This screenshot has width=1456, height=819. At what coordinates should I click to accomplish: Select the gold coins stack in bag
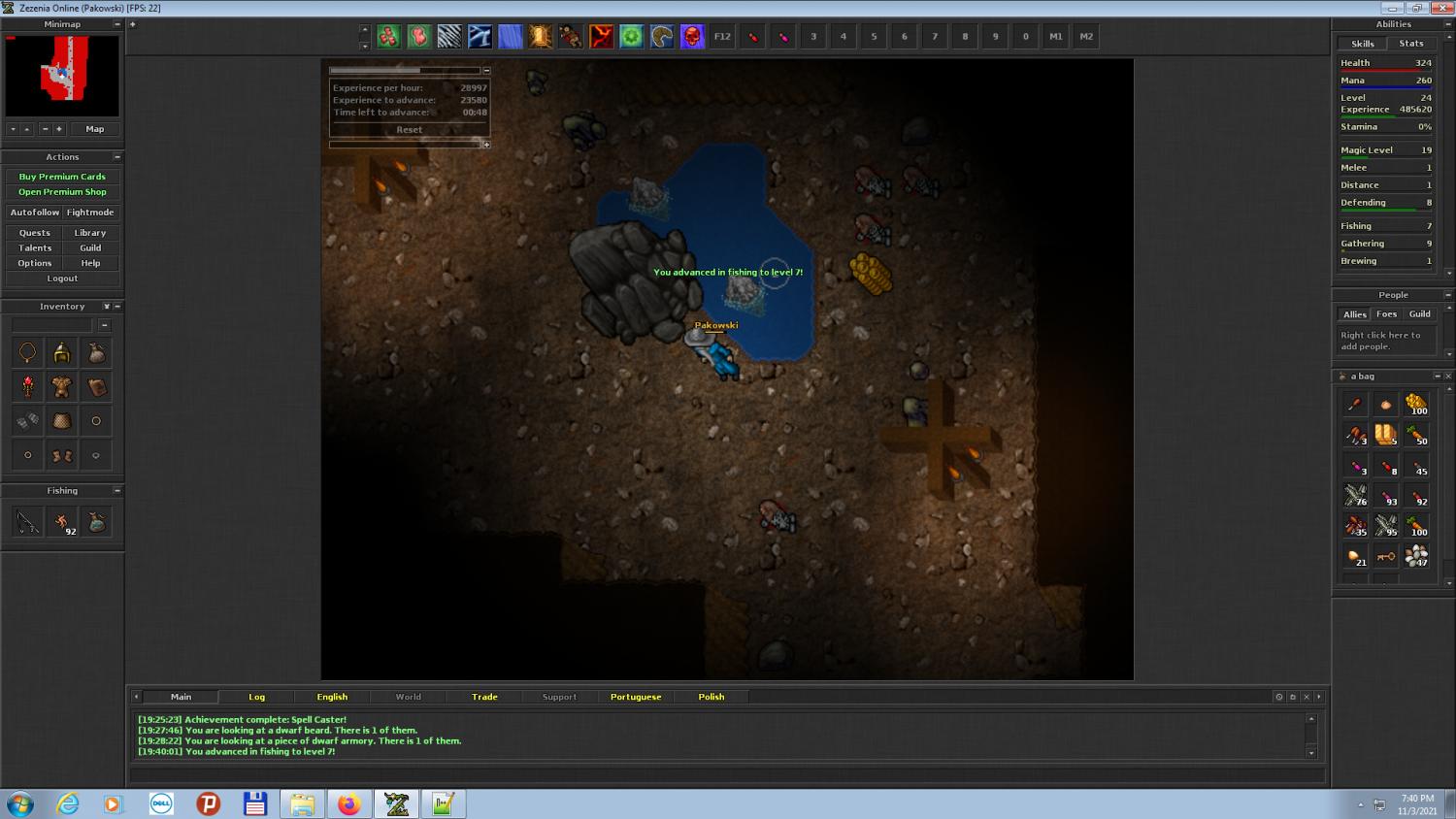coord(1416,404)
